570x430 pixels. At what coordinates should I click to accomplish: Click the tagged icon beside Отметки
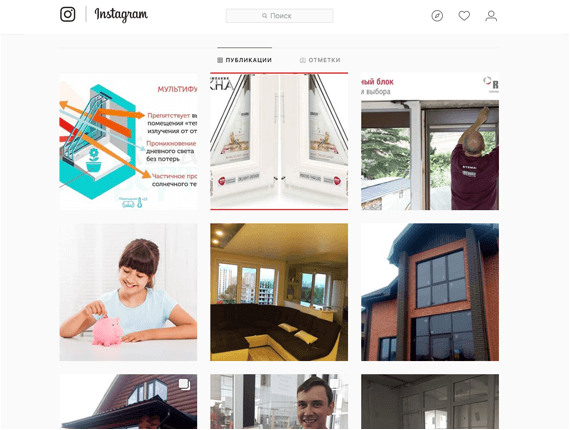[302, 60]
